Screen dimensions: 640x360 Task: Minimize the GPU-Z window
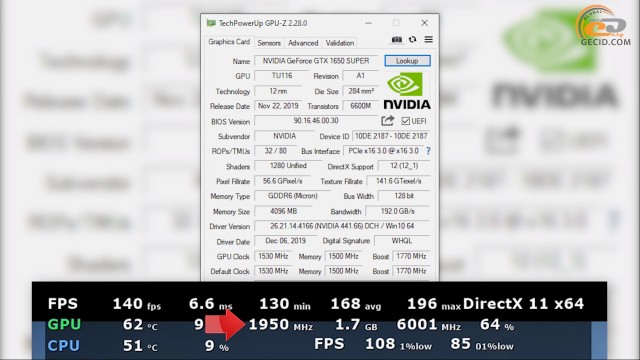pyautogui.click(x=369, y=23)
